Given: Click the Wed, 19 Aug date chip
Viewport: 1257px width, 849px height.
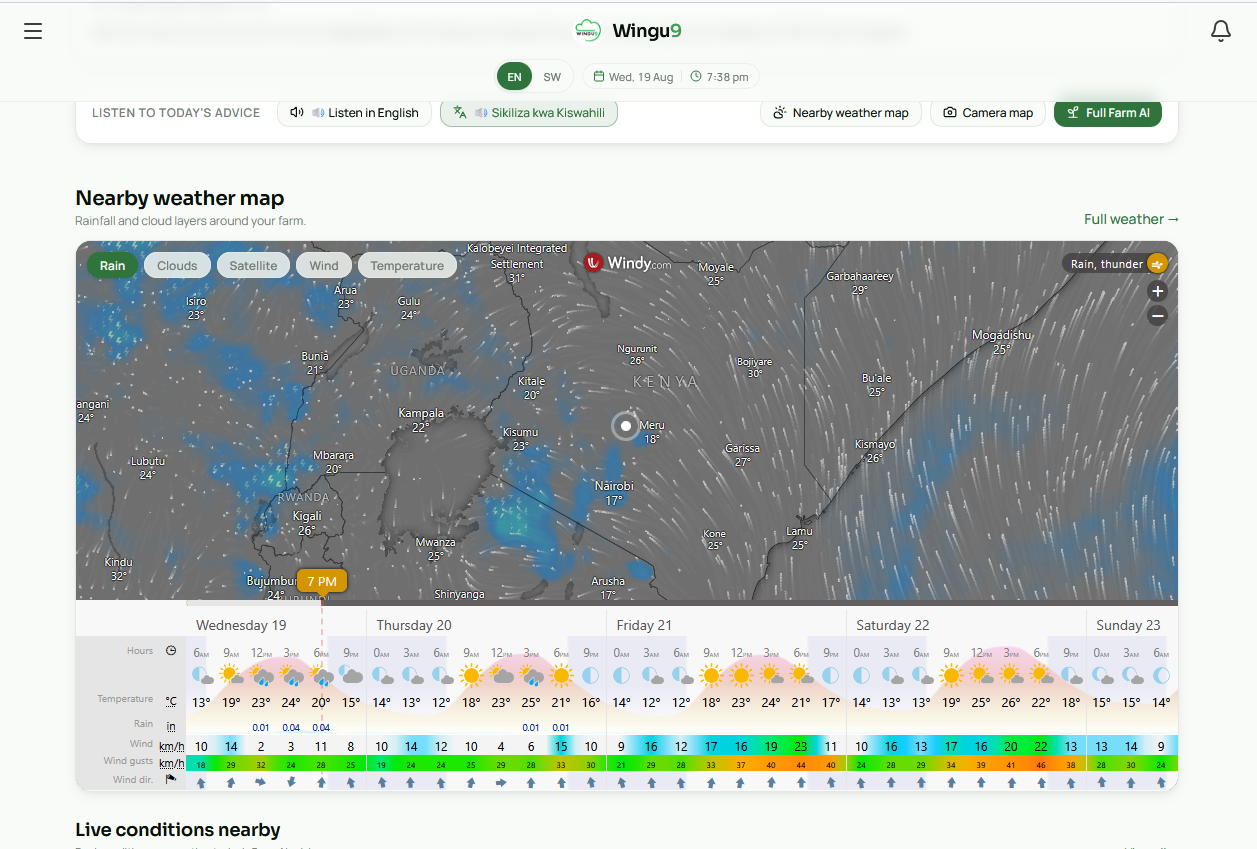Looking at the screenshot, I should pyautogui.click(x=633, y=77).
